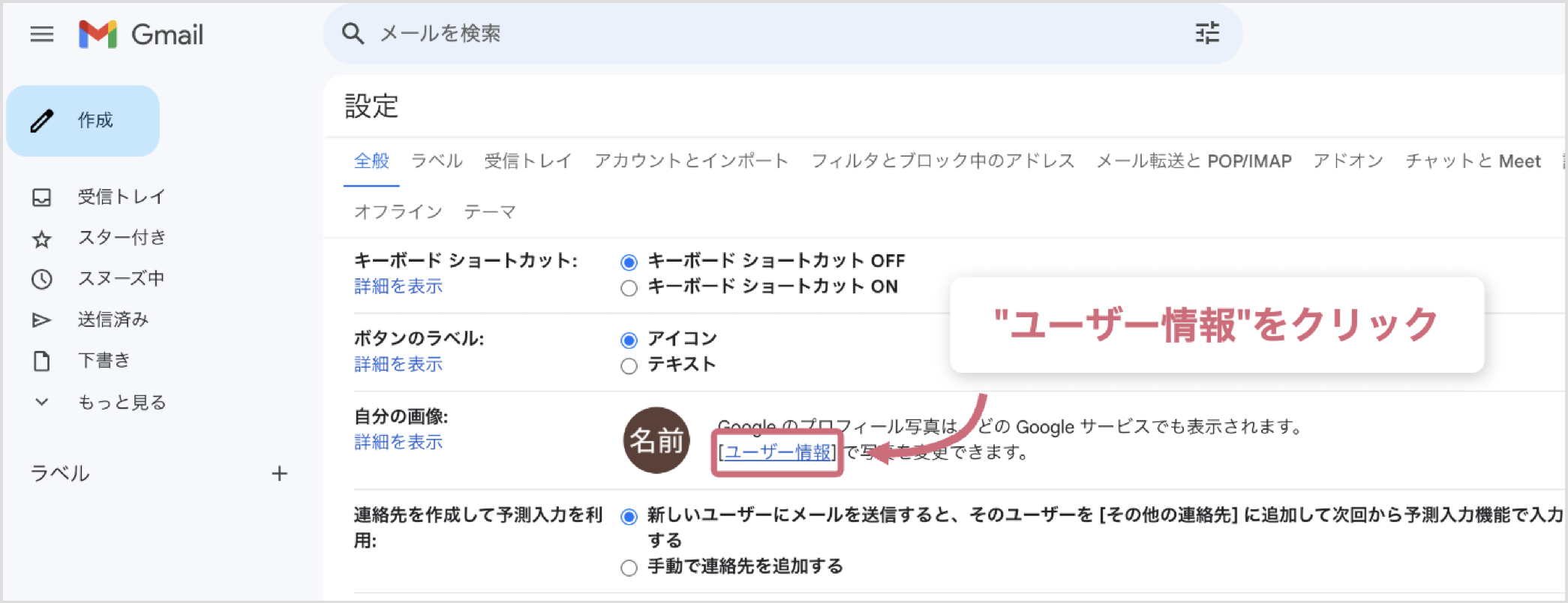Click the ユーザー情報 link
Screen dimensions: 1568x603
coord(777,452)
